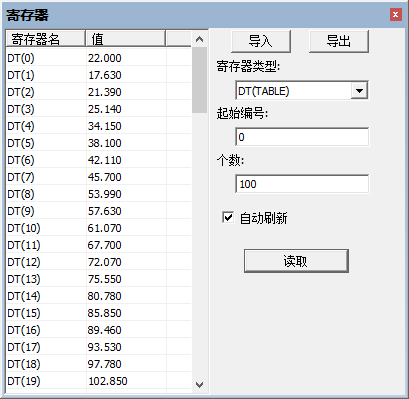
Task: Click the scroll up arrow of register list
Action: pyautogui.click(x=200, y=39)
